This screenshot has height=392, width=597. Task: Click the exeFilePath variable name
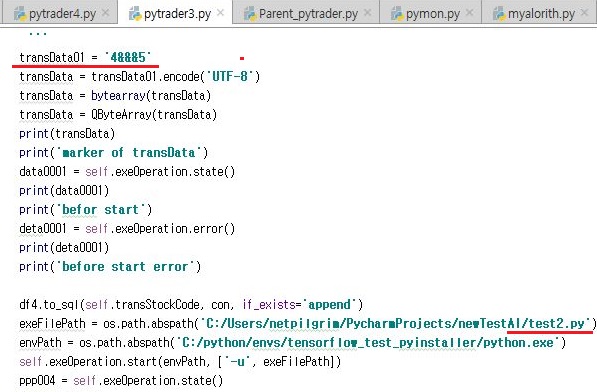point(52,324)
